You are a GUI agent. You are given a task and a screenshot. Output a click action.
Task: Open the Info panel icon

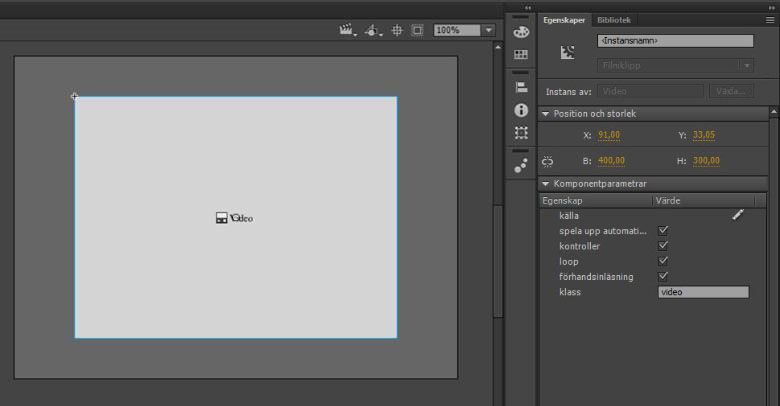pos(521,110)
